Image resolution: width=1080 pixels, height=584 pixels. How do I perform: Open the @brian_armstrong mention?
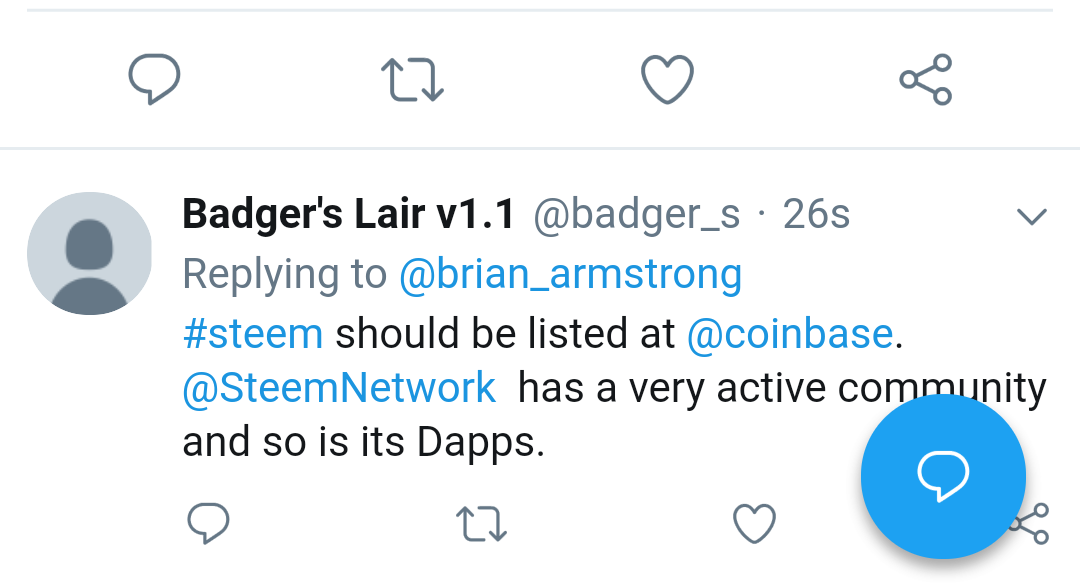coord(570,274)
